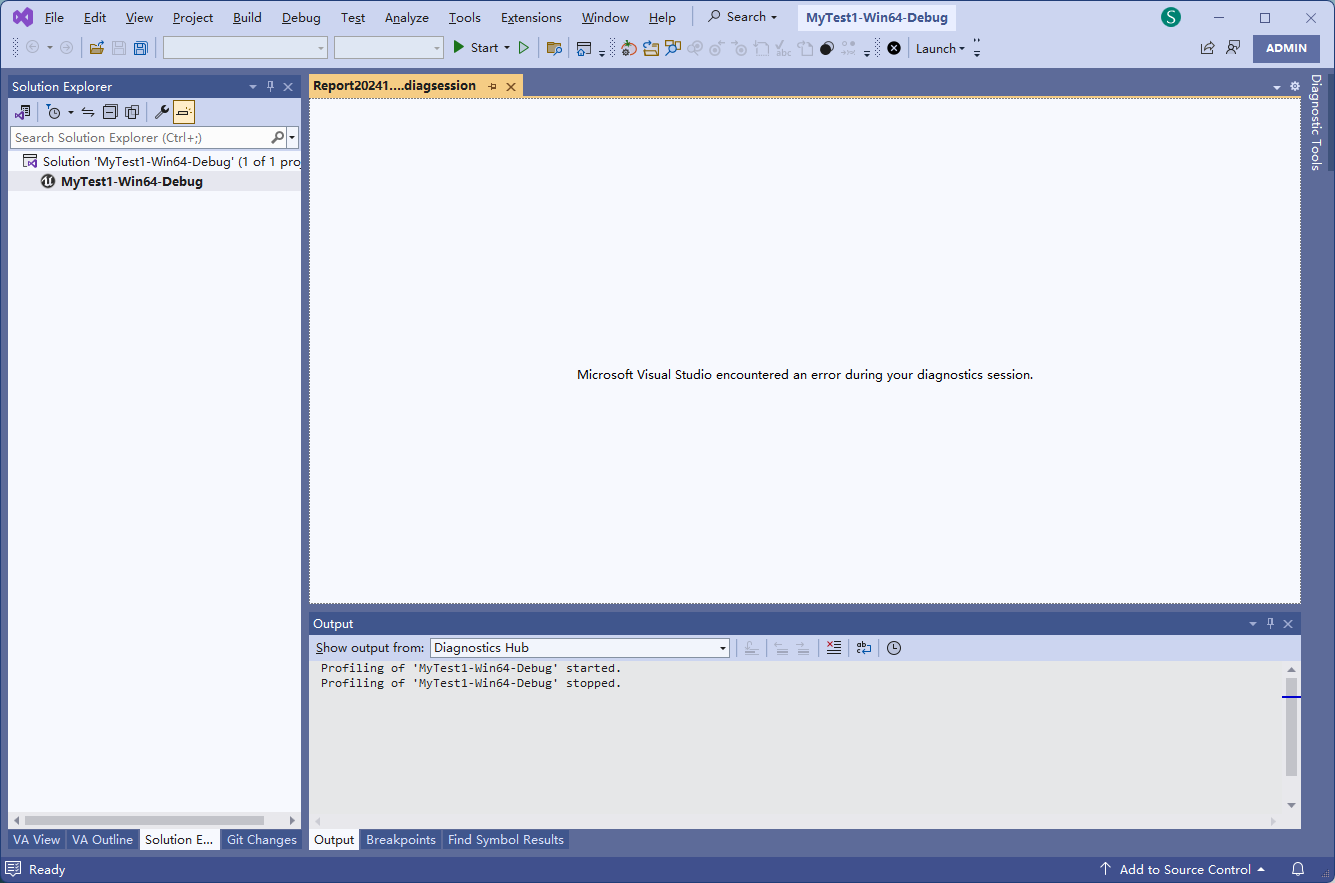Viewport: 1335px width, 883px height.
Task: Click the green S account avatar
Action: click(x=1170, y=18)
